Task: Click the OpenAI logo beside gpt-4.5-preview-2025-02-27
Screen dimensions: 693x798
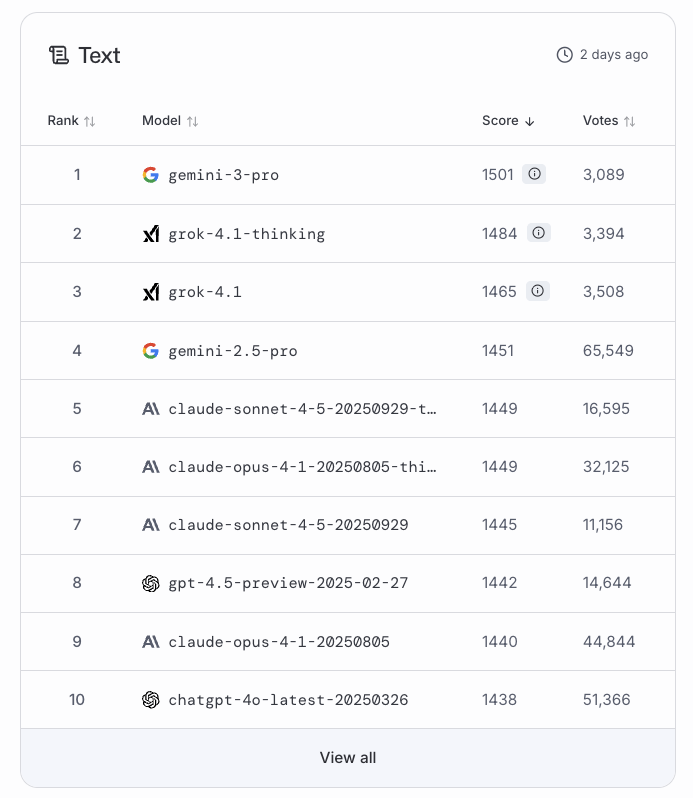Action: pyautogui.click(x=151, y=583)
